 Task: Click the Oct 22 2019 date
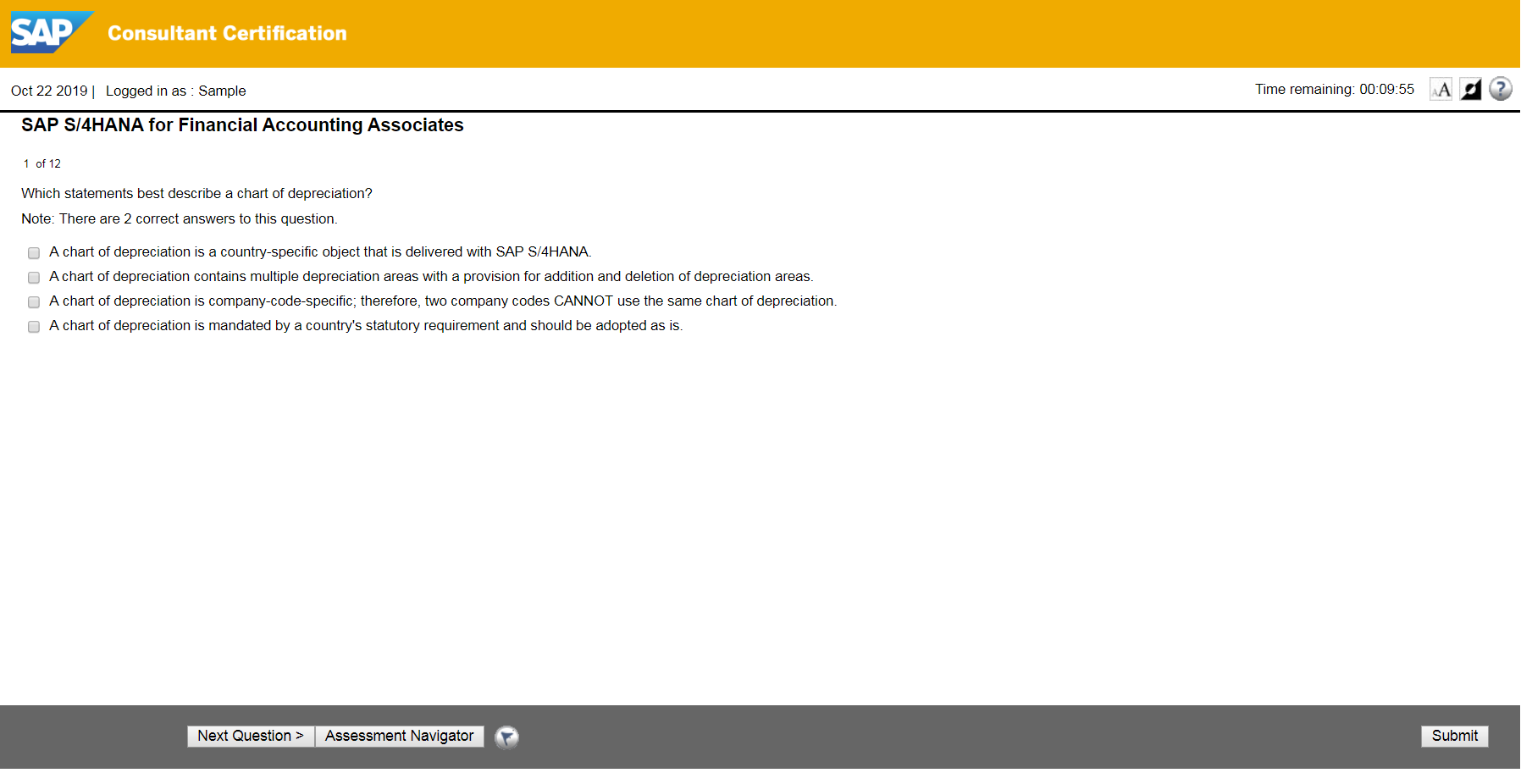point(49,91)
